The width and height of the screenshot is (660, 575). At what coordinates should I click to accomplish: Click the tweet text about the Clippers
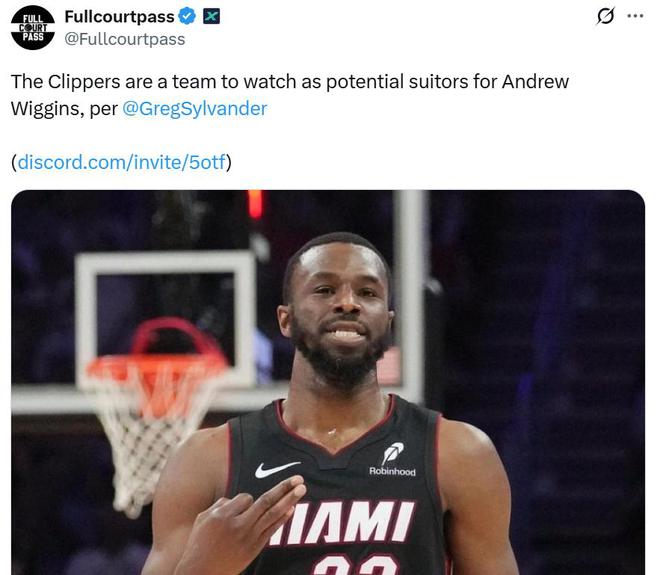click(290, 95)
